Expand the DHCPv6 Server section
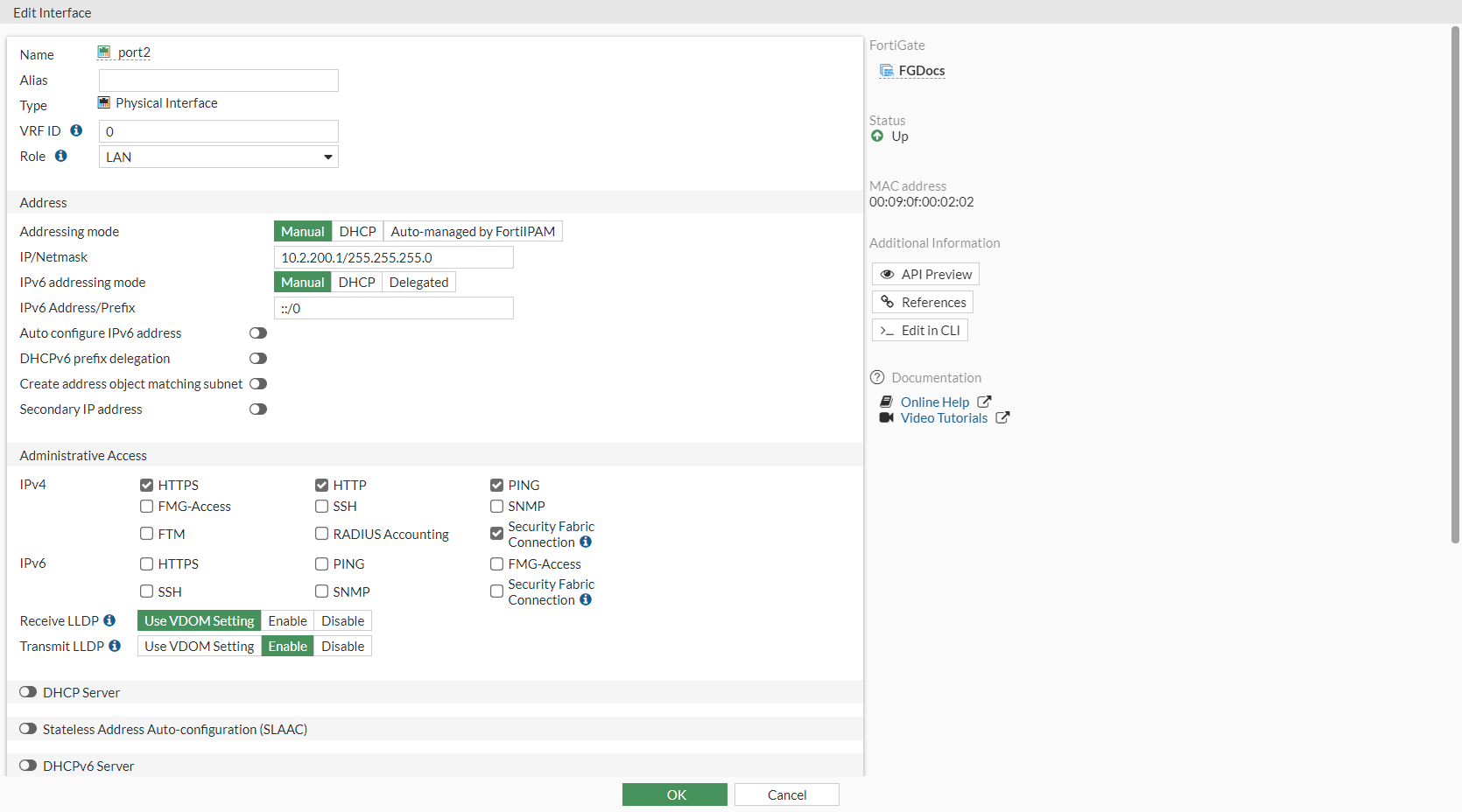 coord(28,766)
